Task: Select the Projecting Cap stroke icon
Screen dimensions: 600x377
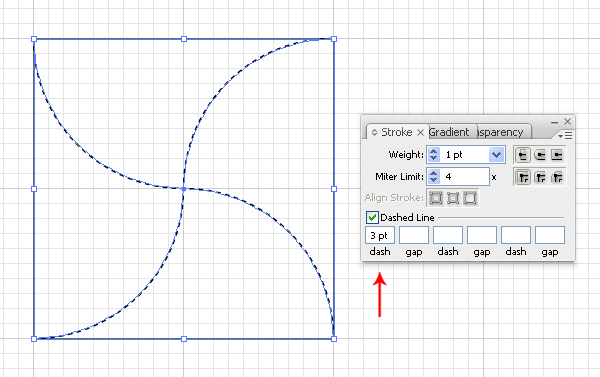Action: [557, 155]
